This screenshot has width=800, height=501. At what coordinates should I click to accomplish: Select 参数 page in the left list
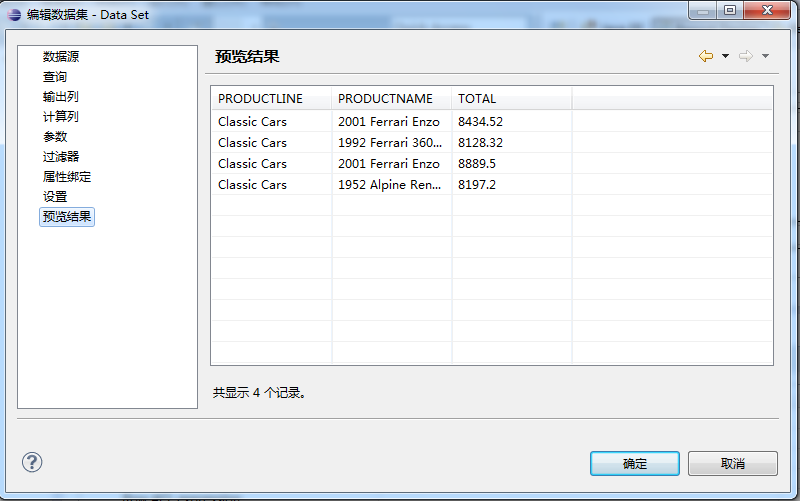[55, 137]
